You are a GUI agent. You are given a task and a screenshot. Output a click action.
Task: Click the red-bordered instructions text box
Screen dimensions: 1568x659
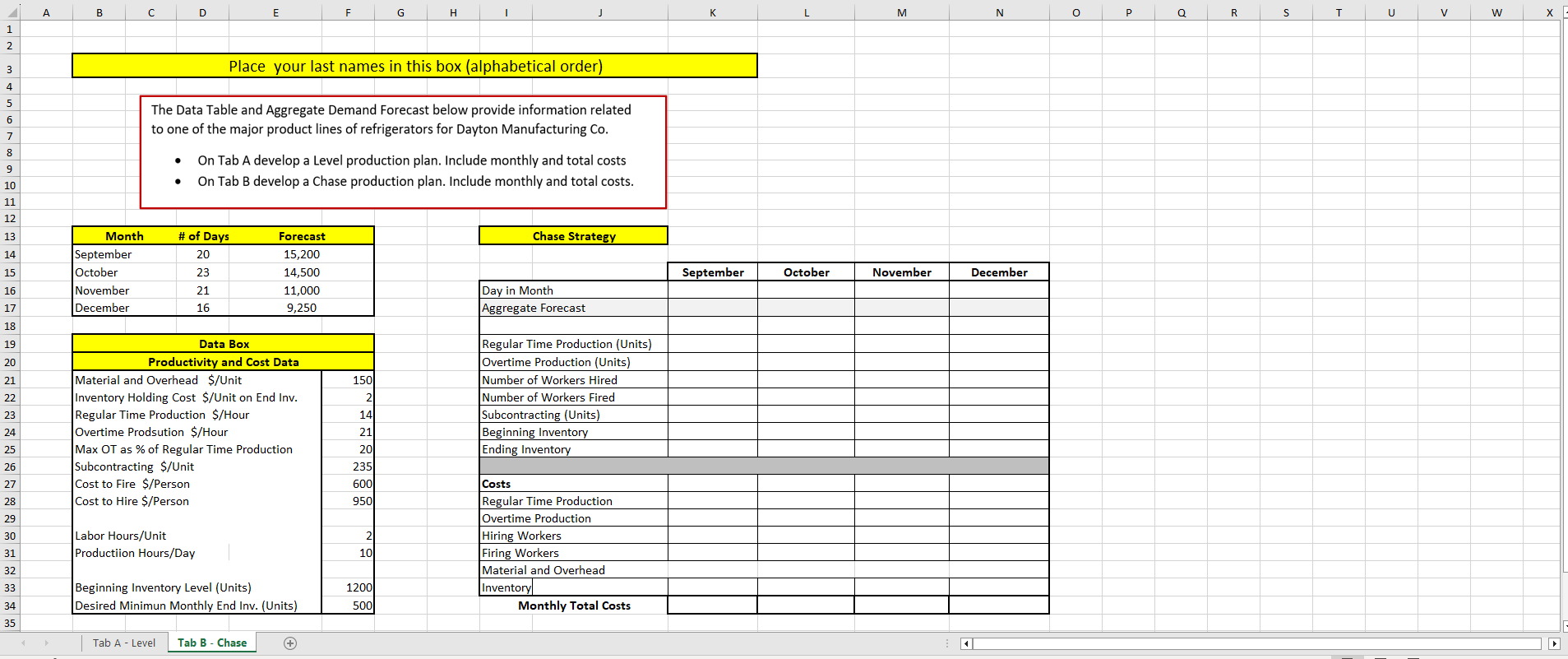(x=403, y=152)
